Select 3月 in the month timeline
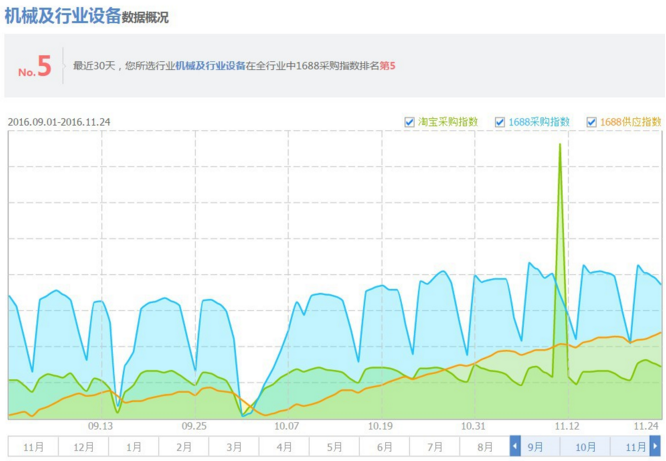666x461 pixels. coord(234,447)
